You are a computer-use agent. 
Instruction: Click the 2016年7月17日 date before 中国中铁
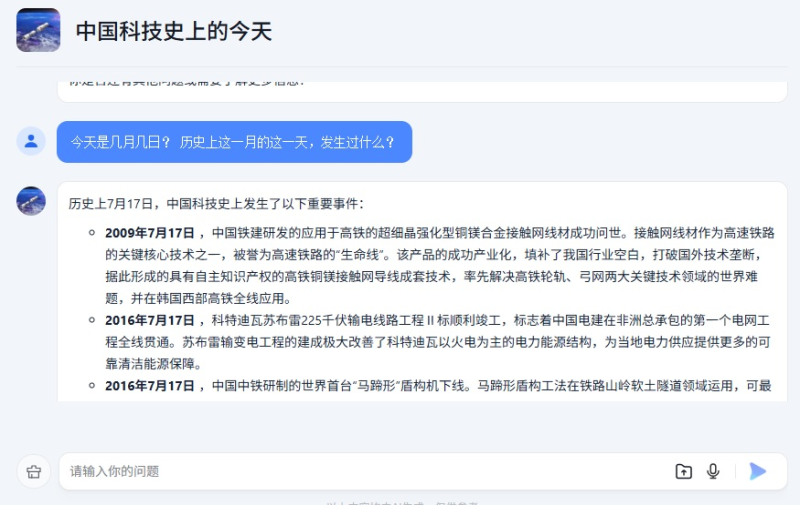tap(150, 386)
